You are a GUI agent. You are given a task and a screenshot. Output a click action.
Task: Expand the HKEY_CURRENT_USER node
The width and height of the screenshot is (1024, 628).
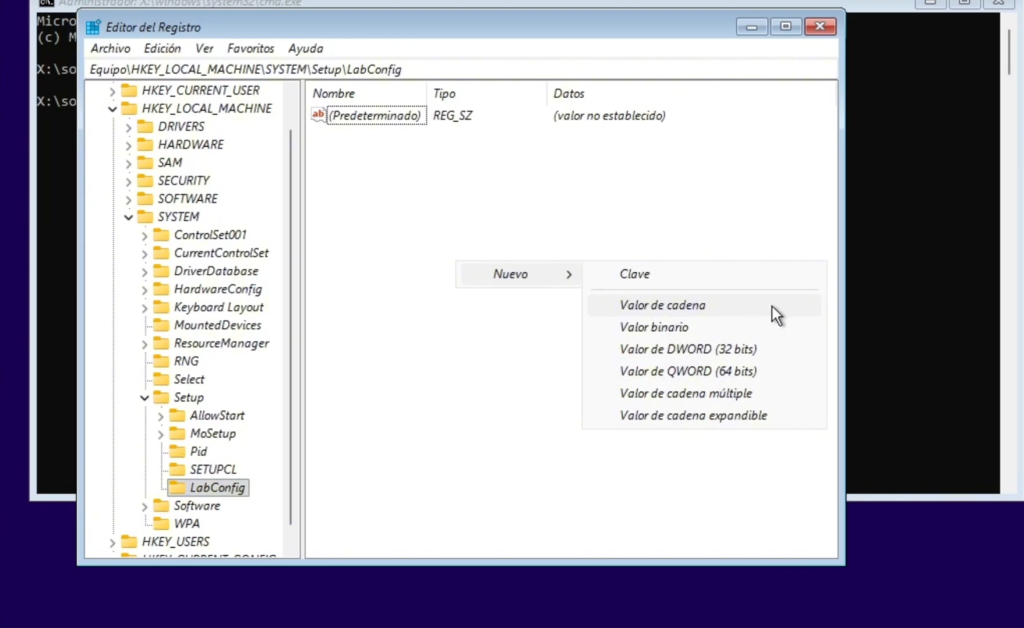(x=112, y=91)
